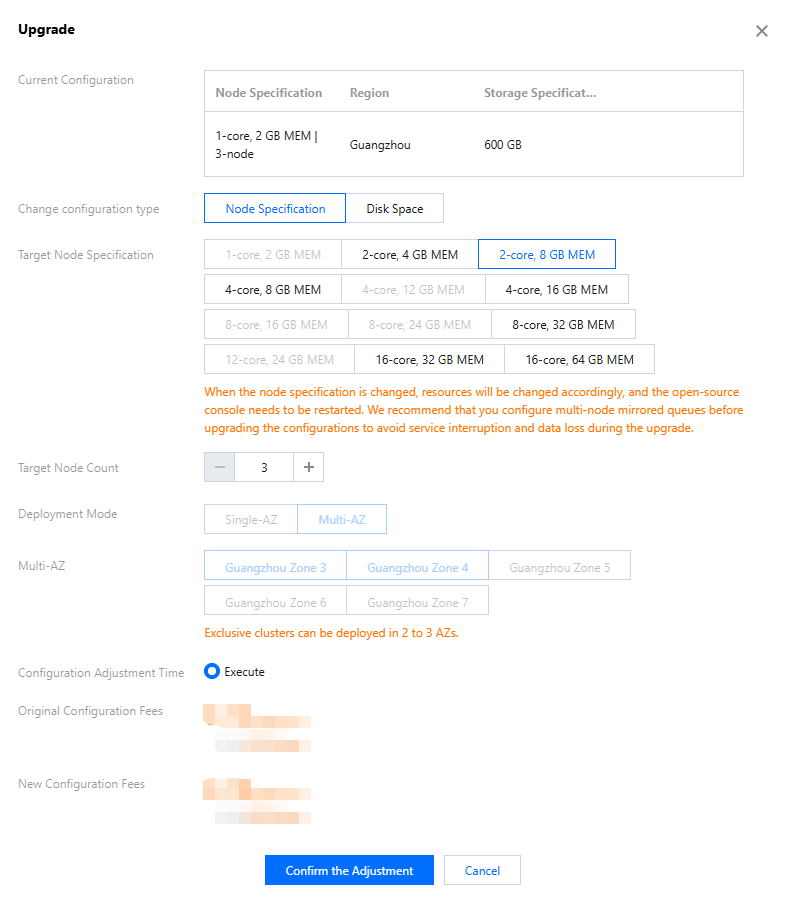Pick the 4-core, 8 GB MEM option
This screenshot has height=907, width=785.
pos(273,290)
